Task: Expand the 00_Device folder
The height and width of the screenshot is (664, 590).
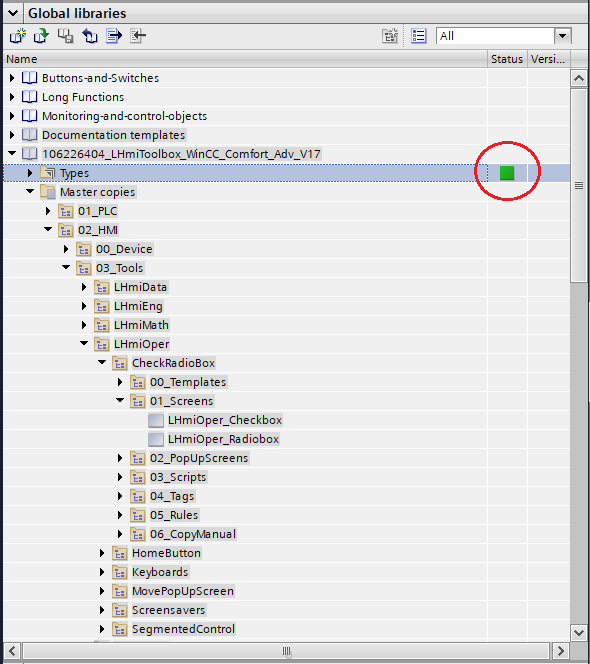Action: click(x=66, y=249)
